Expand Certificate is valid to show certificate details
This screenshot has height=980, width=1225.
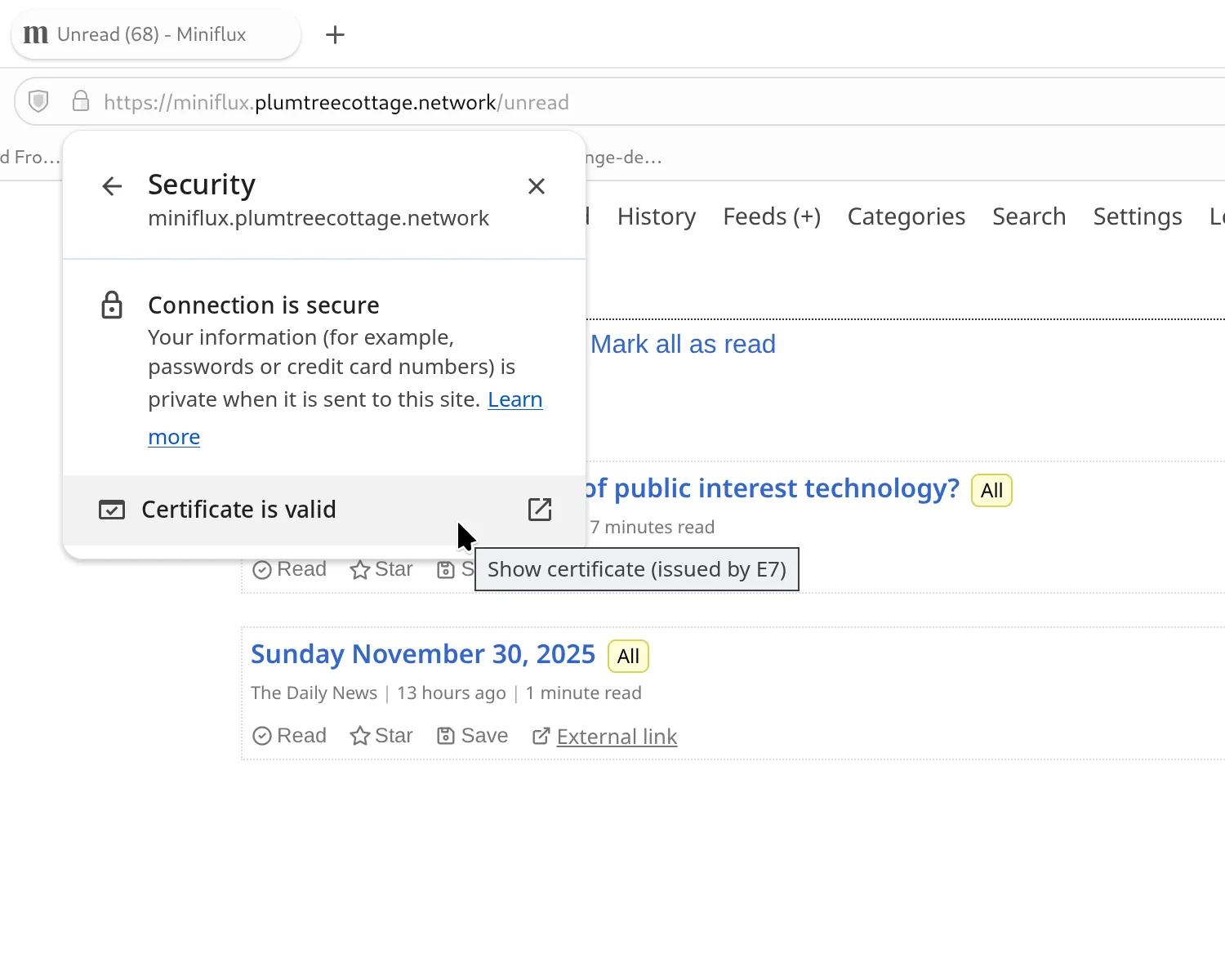click(x=239, y=509)
